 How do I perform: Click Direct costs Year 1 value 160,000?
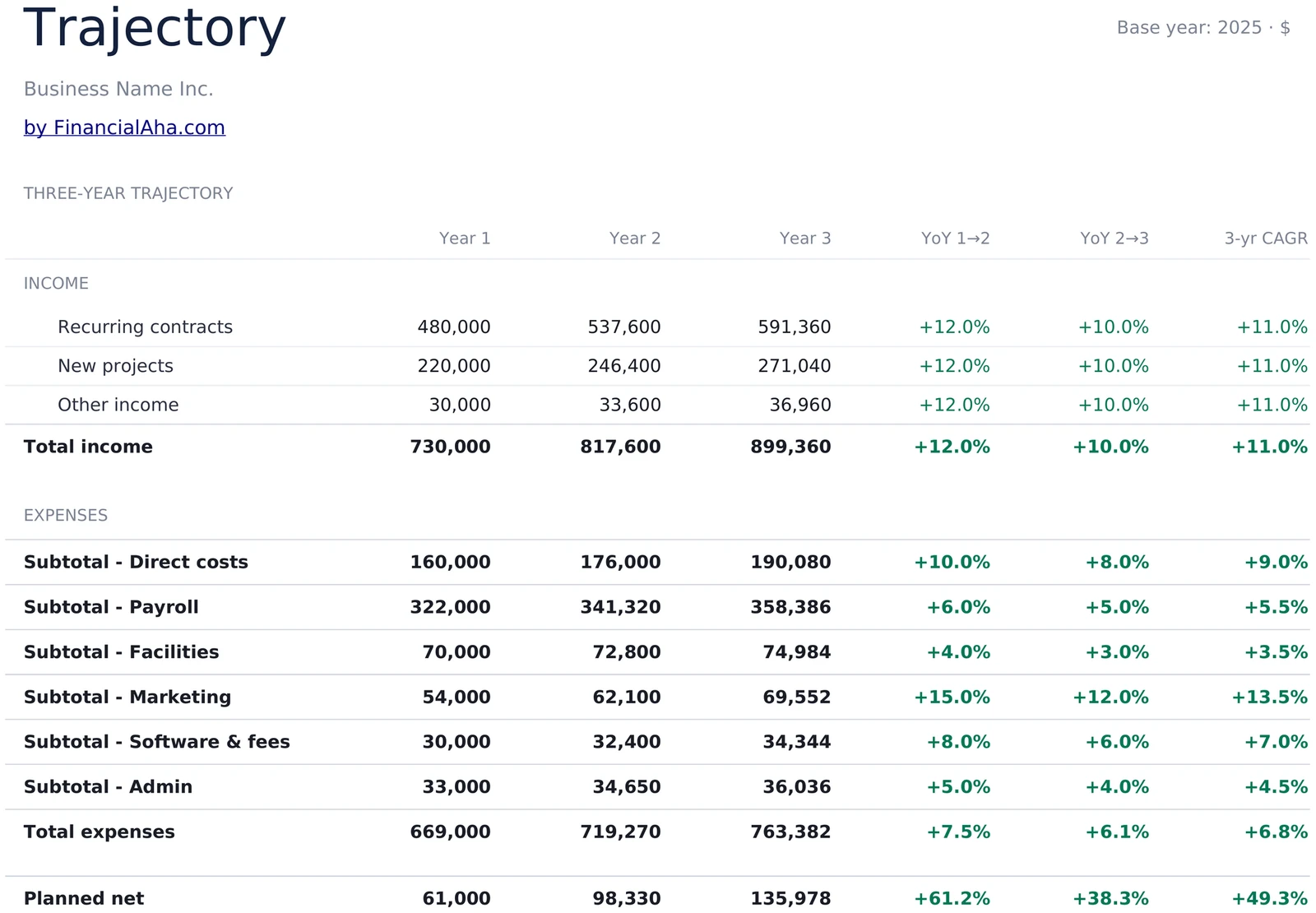click(x=451, y=562)
